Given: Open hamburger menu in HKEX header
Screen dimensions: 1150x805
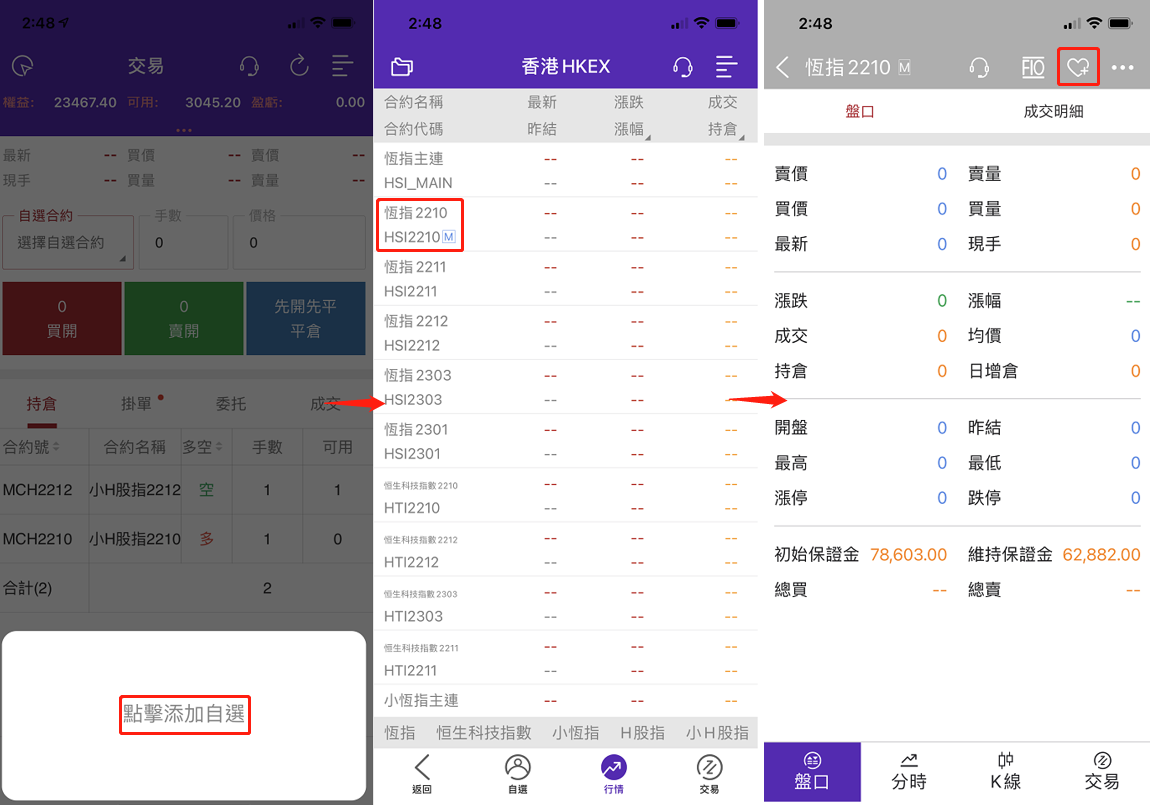Looking at the screenshot, I should coord(726,67).
